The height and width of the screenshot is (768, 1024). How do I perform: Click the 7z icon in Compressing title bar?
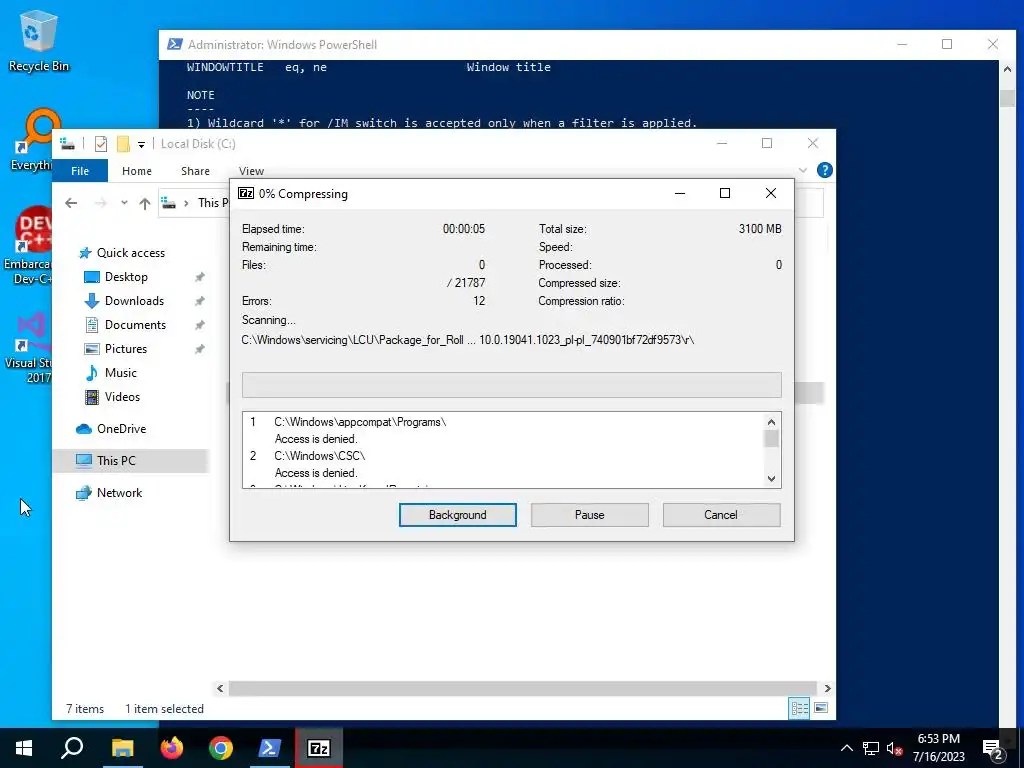tap(246, 193)
